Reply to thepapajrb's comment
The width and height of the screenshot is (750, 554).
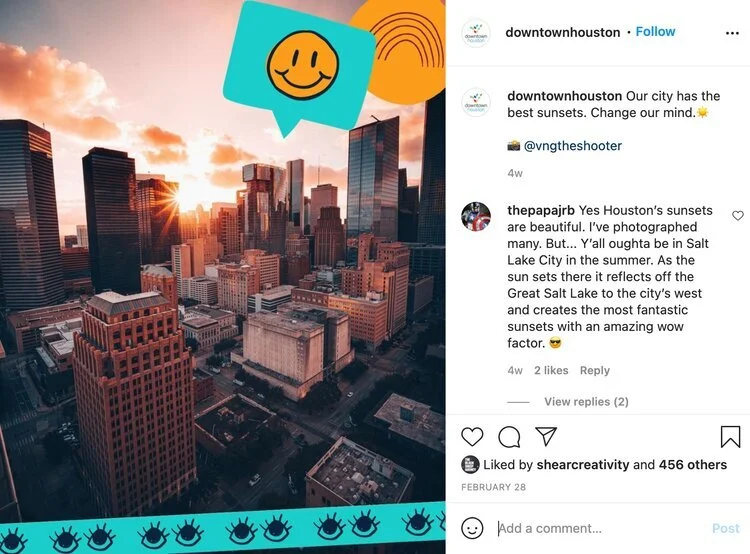(595, 370)
